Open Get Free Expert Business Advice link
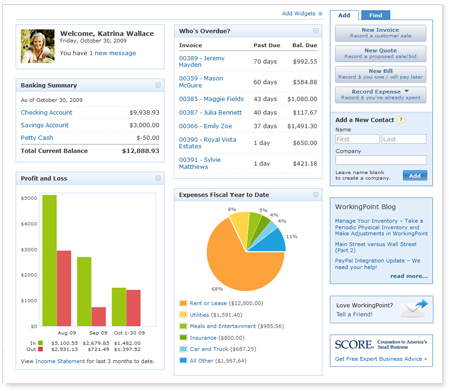 (x=381, y=359)
